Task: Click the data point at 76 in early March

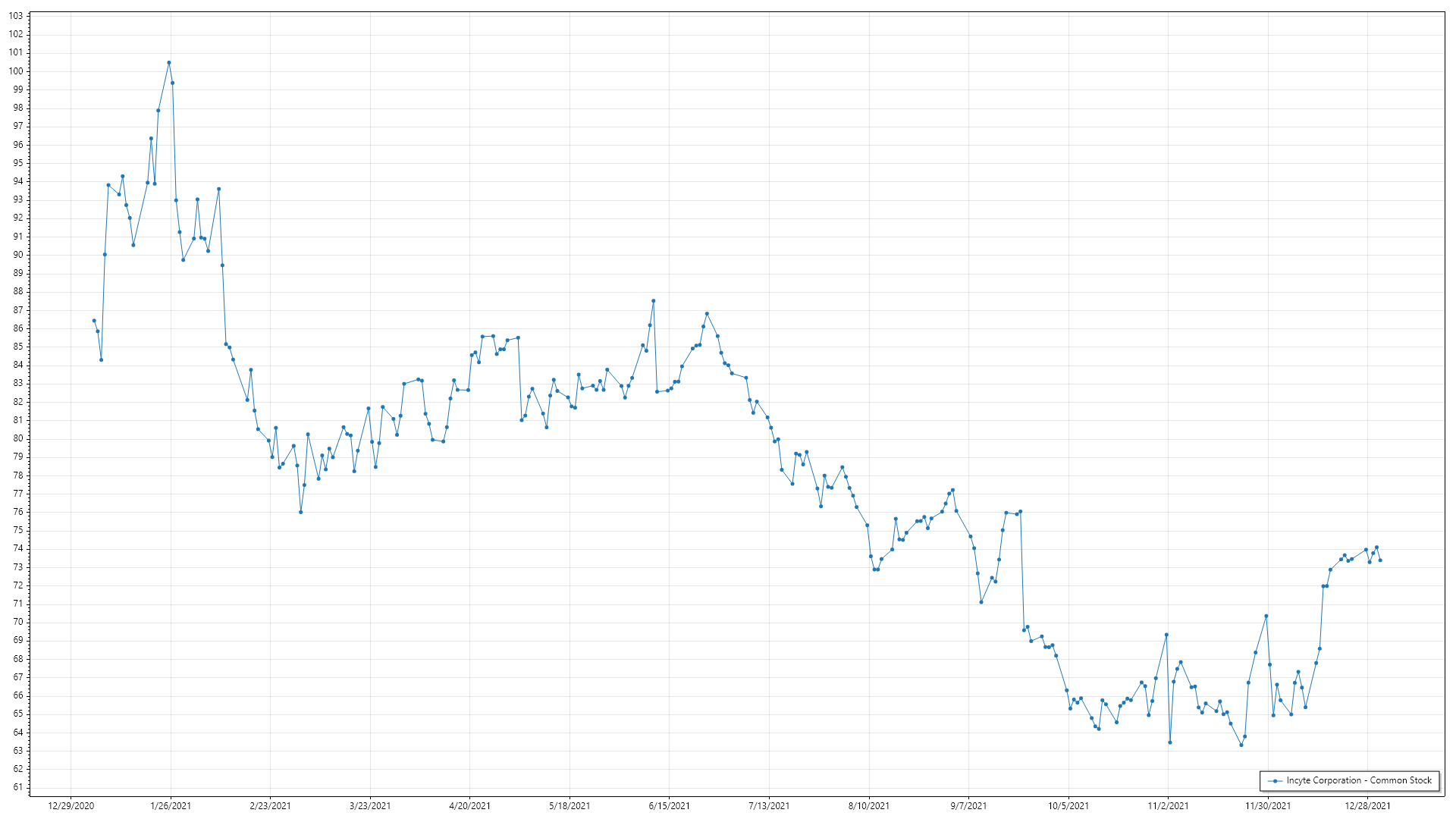Action: click(x=301, y=513)
